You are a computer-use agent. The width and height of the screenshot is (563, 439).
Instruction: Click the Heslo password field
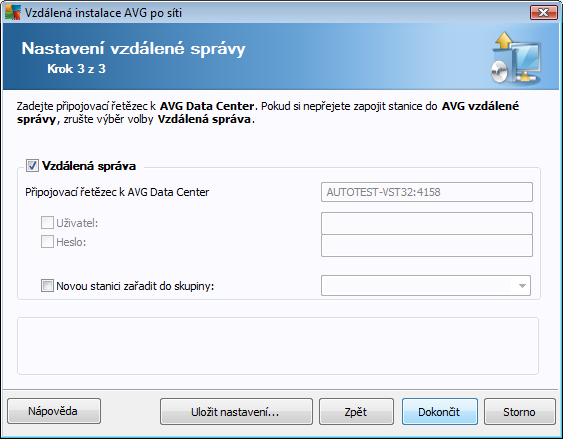tap(427, 246)
